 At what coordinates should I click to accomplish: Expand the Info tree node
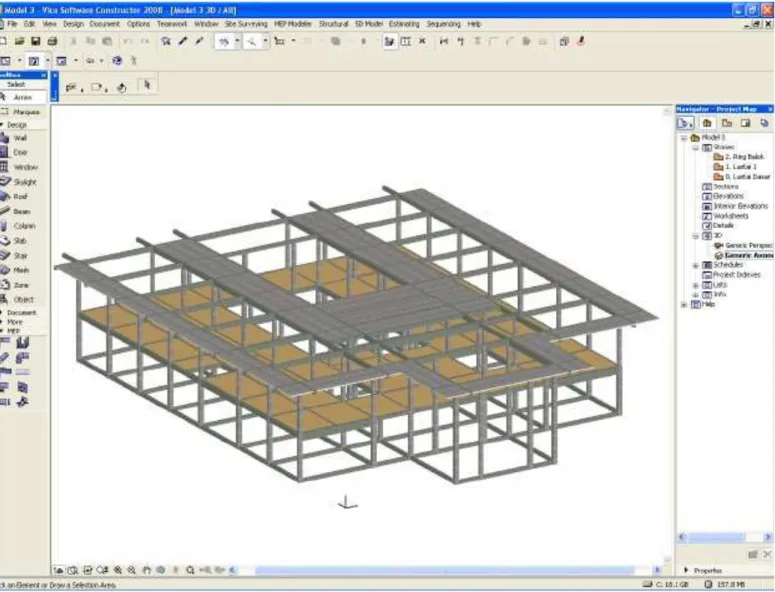pyautogui.click(x=695, y=295)
